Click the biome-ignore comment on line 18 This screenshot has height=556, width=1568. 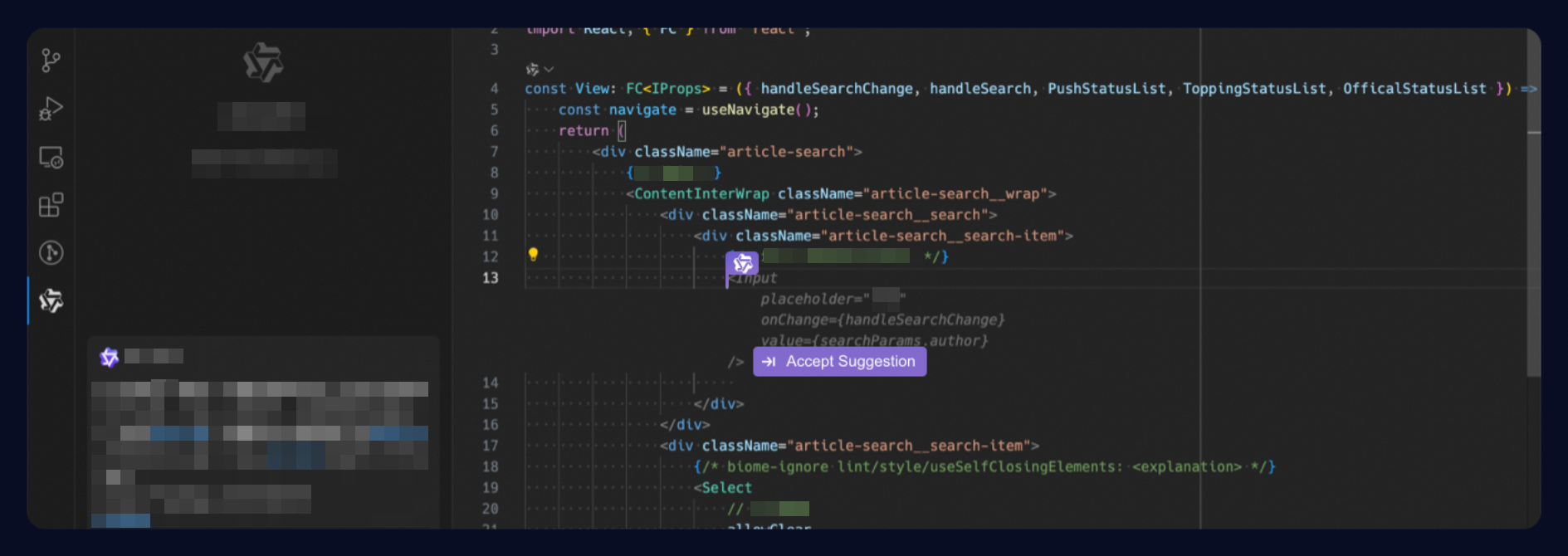click(x=984, y=467)
